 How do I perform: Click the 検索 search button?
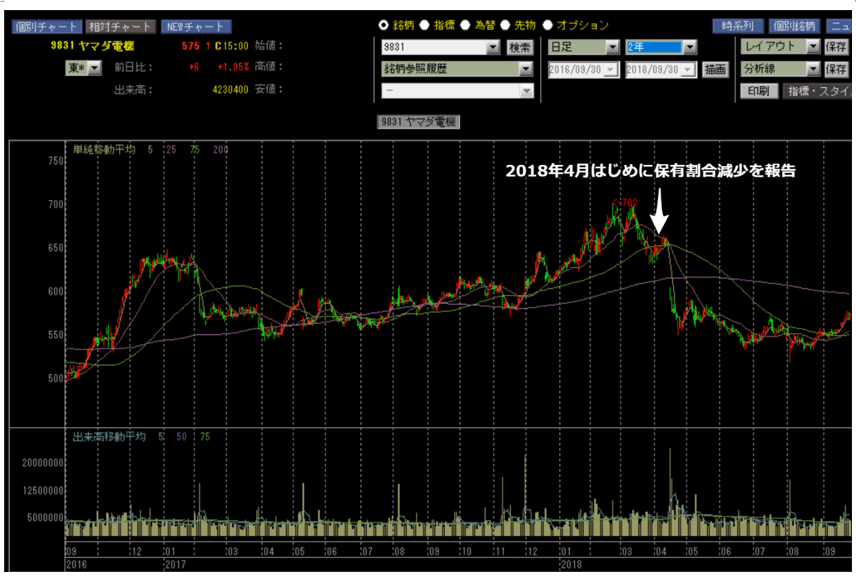(520, 47)
